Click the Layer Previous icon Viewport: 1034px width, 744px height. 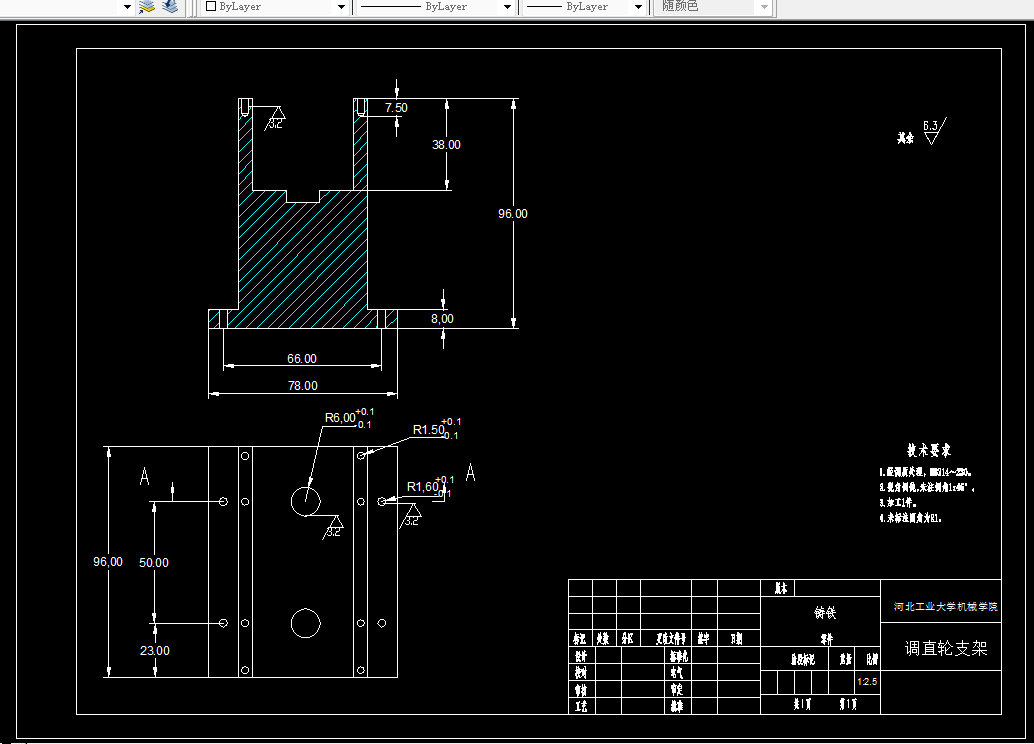coord(170,7)
